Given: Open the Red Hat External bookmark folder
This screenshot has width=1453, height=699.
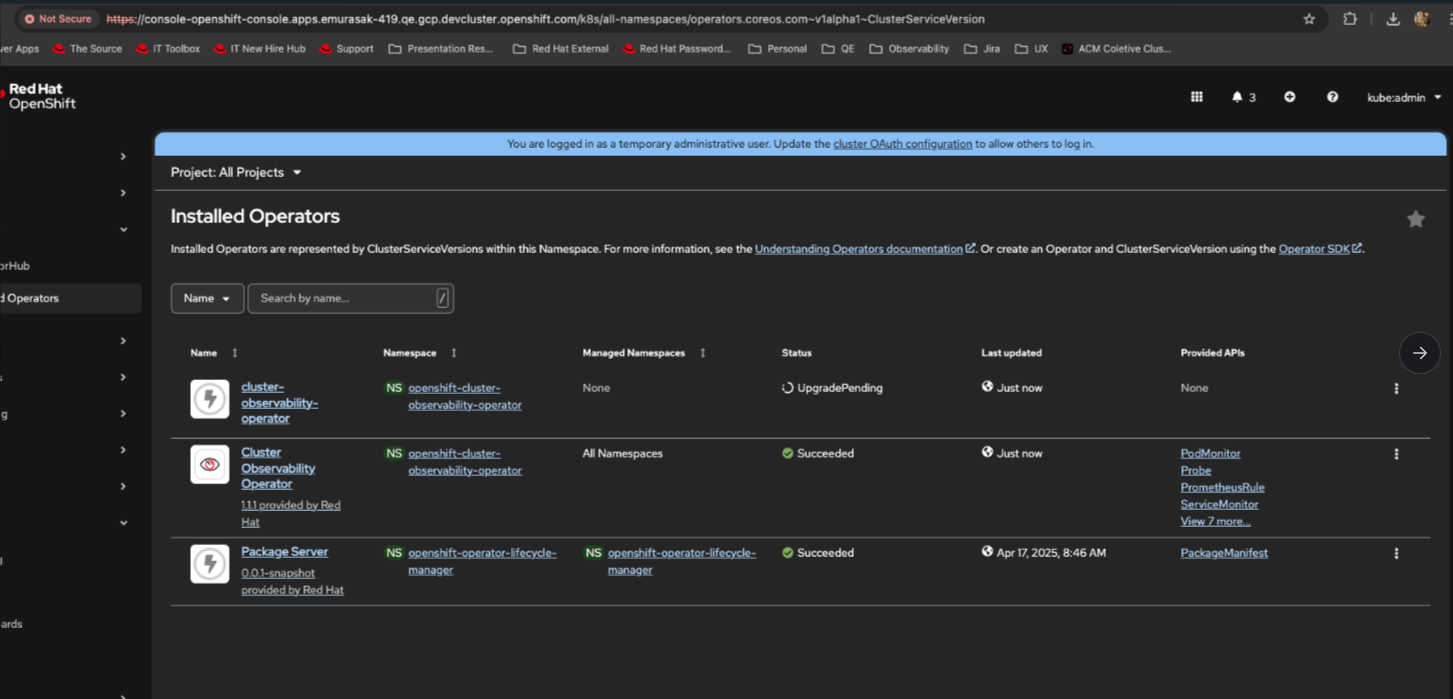Looking at the screenshot, I should click(x=560, y=48).
